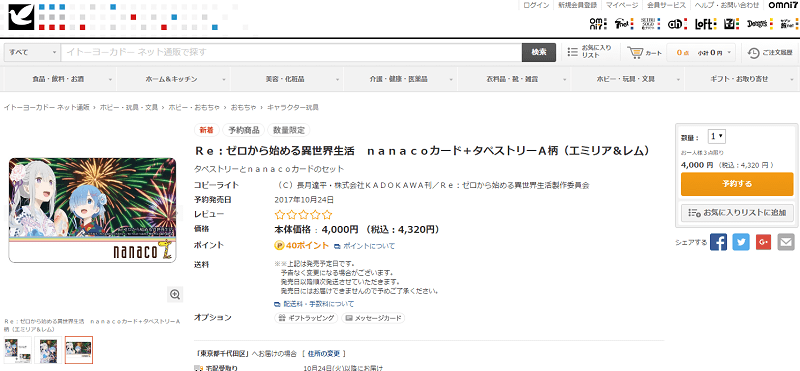800x371 pixels.
Task: Click the orange P point coin icon
Action: [x=279, y=246]
